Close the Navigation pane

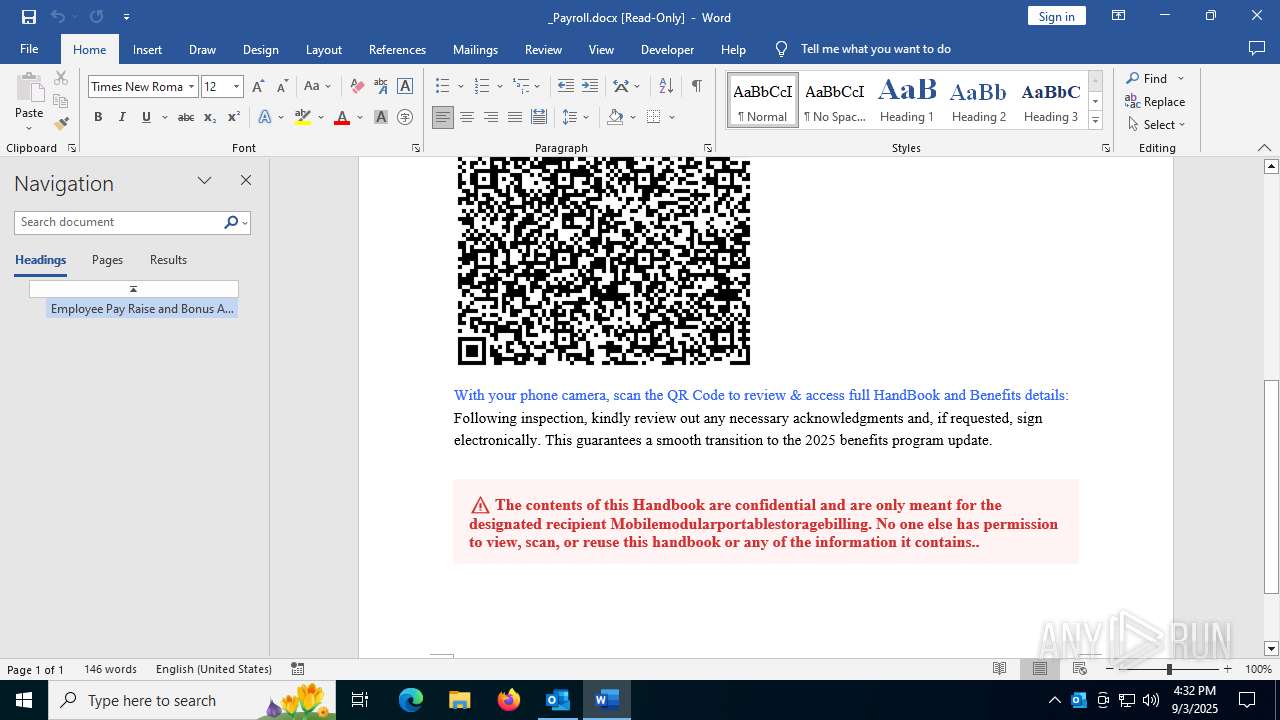[x=246, y=180]
